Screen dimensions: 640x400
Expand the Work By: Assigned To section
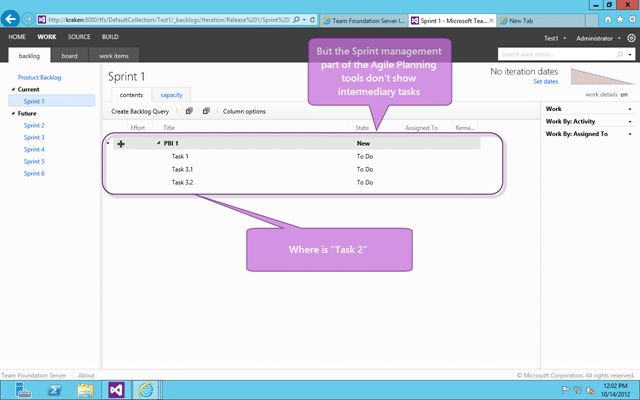coord(630,134)
